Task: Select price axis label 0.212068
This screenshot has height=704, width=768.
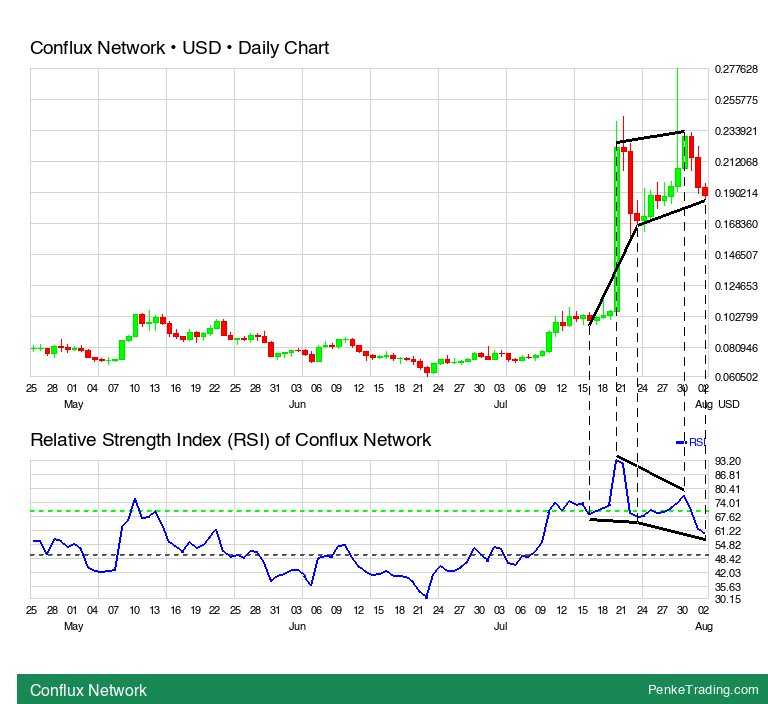Action: [736, 162]
